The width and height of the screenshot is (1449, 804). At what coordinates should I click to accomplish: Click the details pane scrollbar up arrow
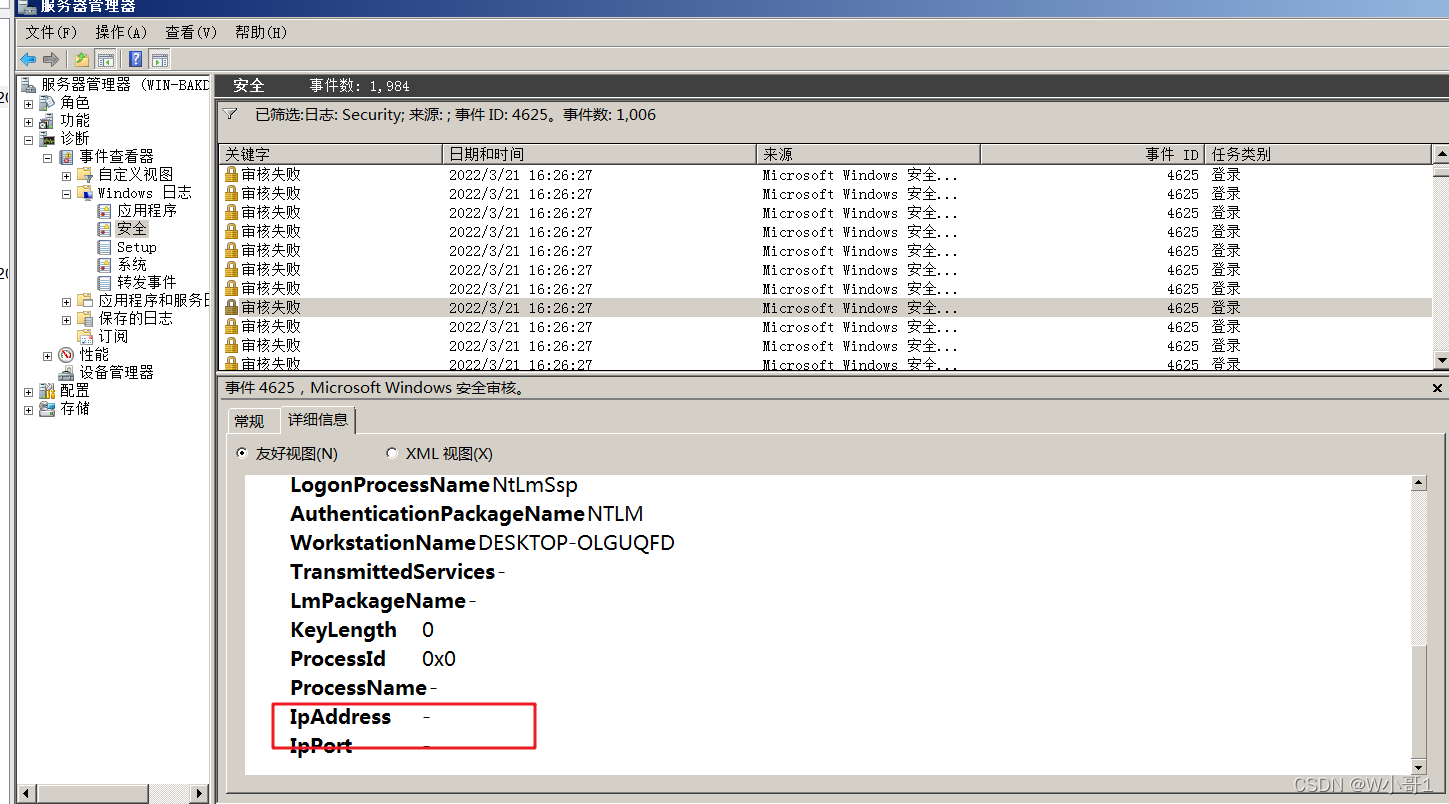pos(1418,484)
